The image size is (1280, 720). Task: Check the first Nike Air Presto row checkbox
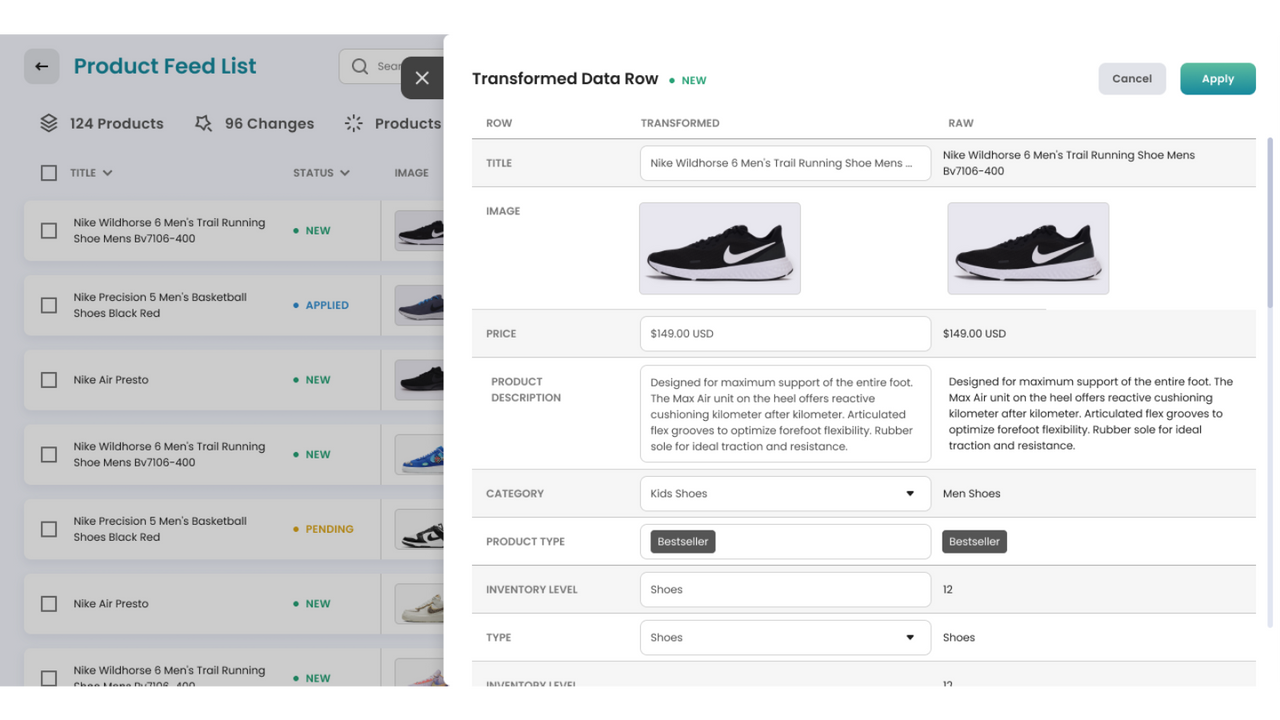[49, 380]
